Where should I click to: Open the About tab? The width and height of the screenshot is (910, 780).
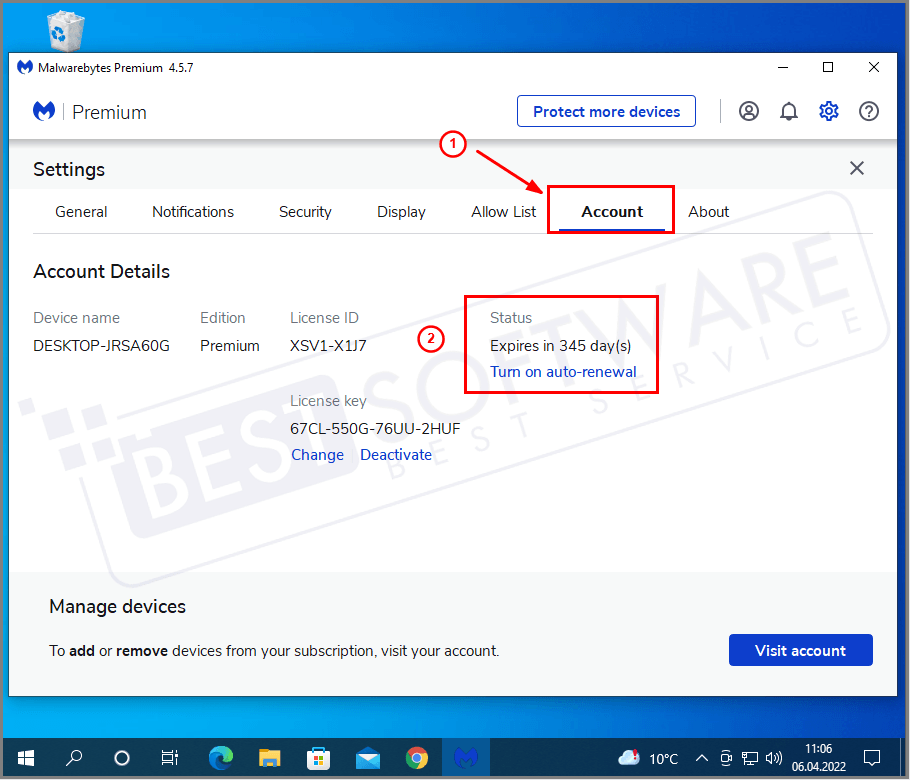click(x=708, y=211)
